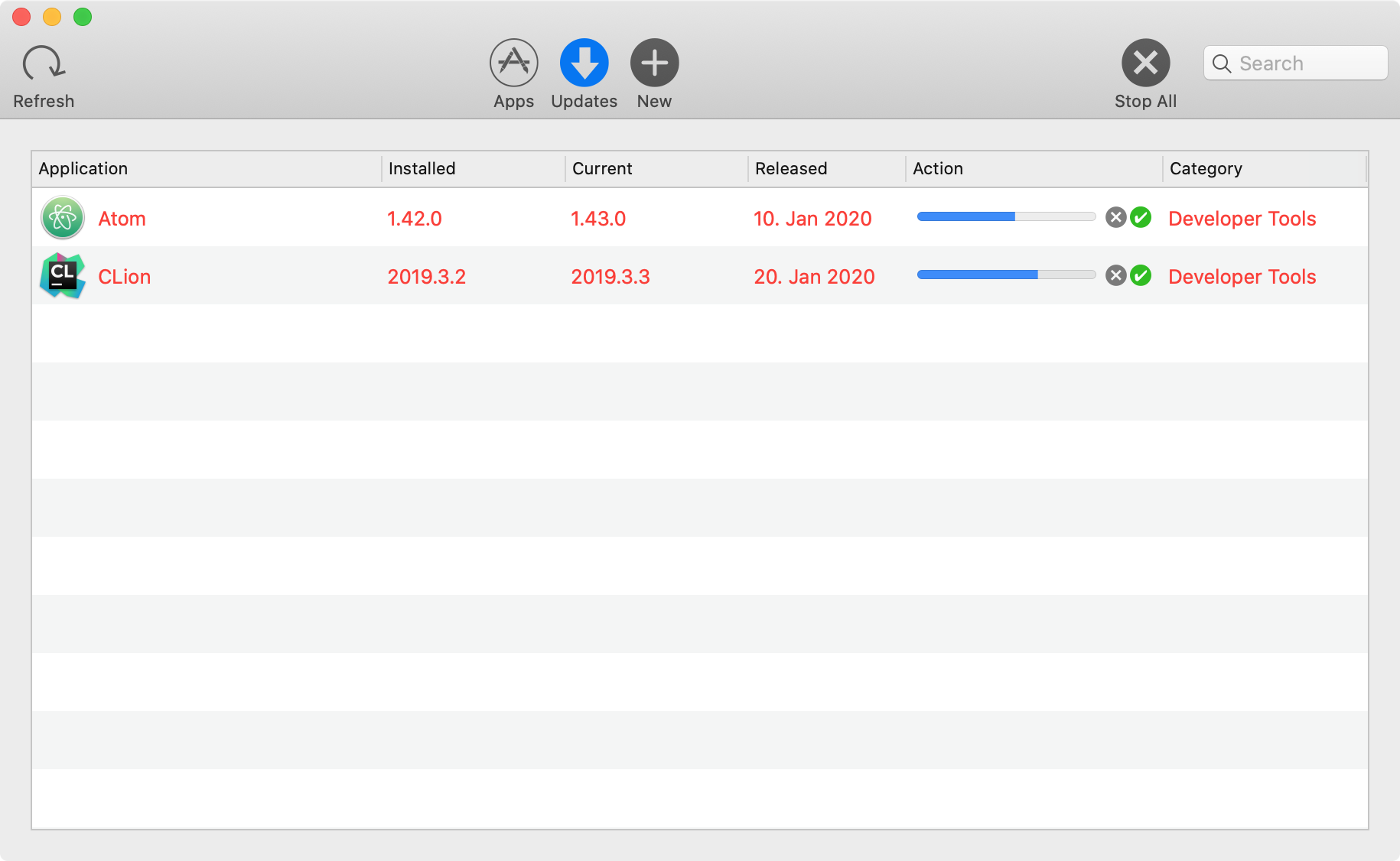Sort by the Category column header
The image size is (1400, 861).
[x=1265, y=168]
